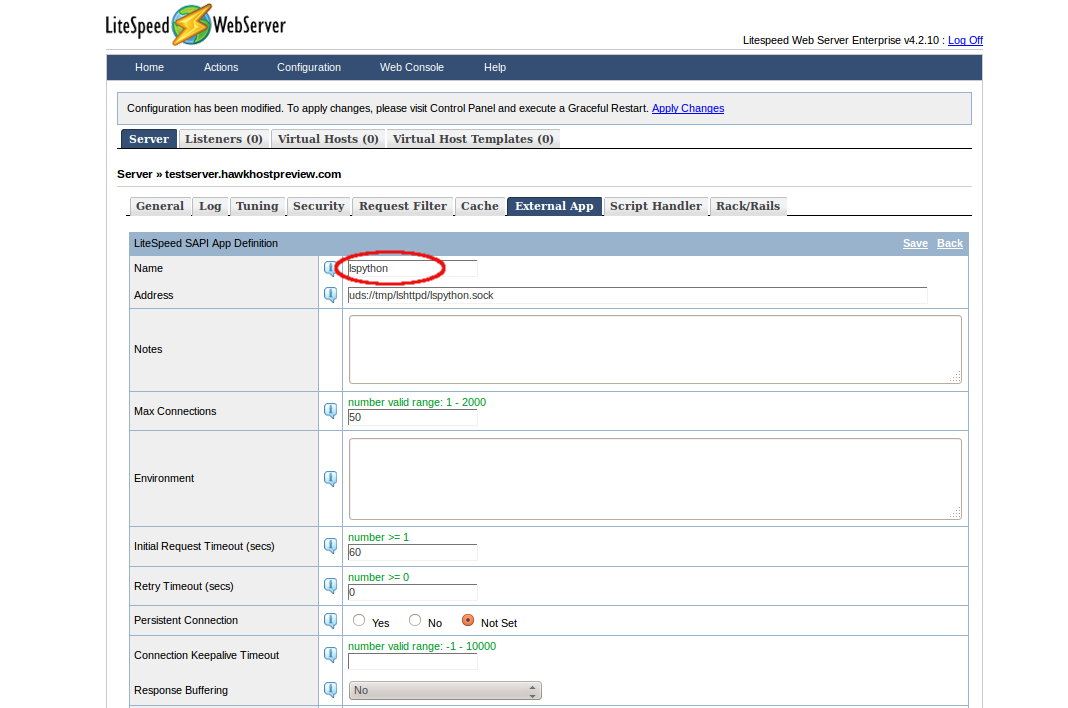Open the Configuration menu
The height and width of the screenshot is (708, 1068).
[x=309, y=67]
